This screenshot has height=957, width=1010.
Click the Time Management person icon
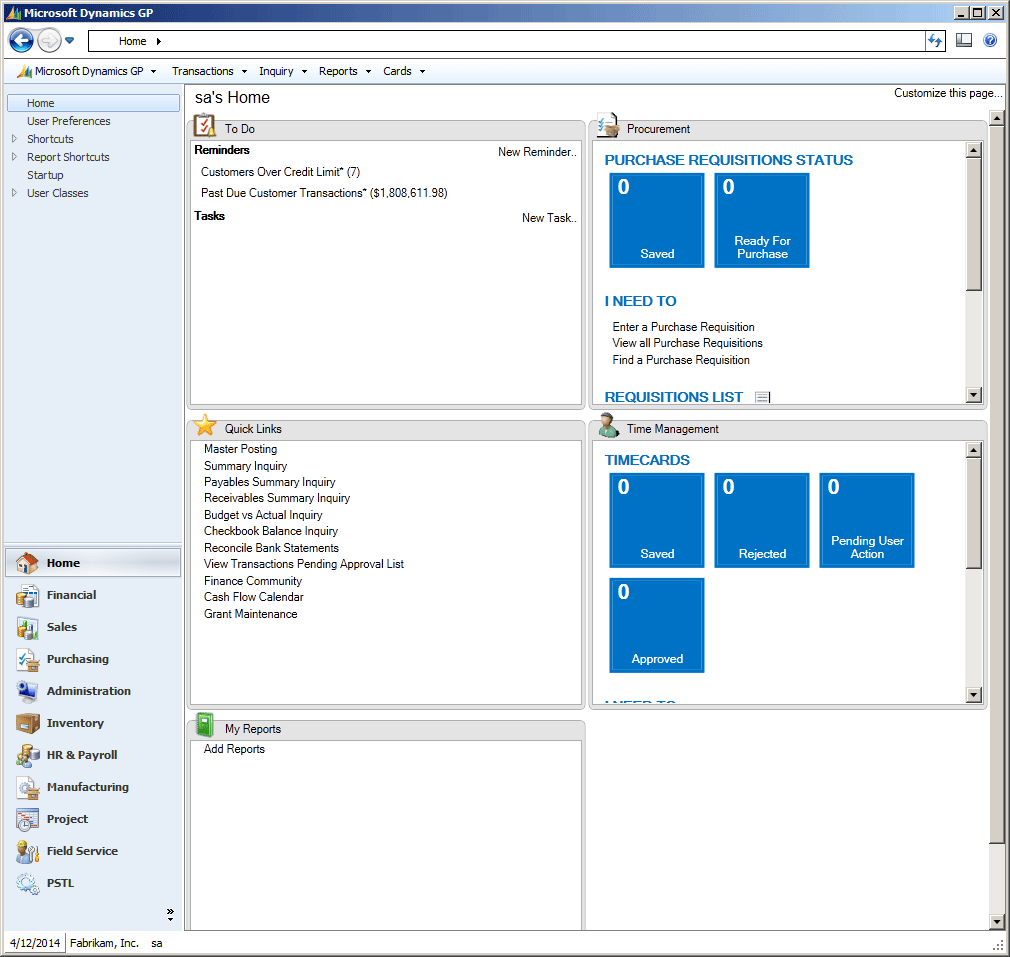[607, 425]
